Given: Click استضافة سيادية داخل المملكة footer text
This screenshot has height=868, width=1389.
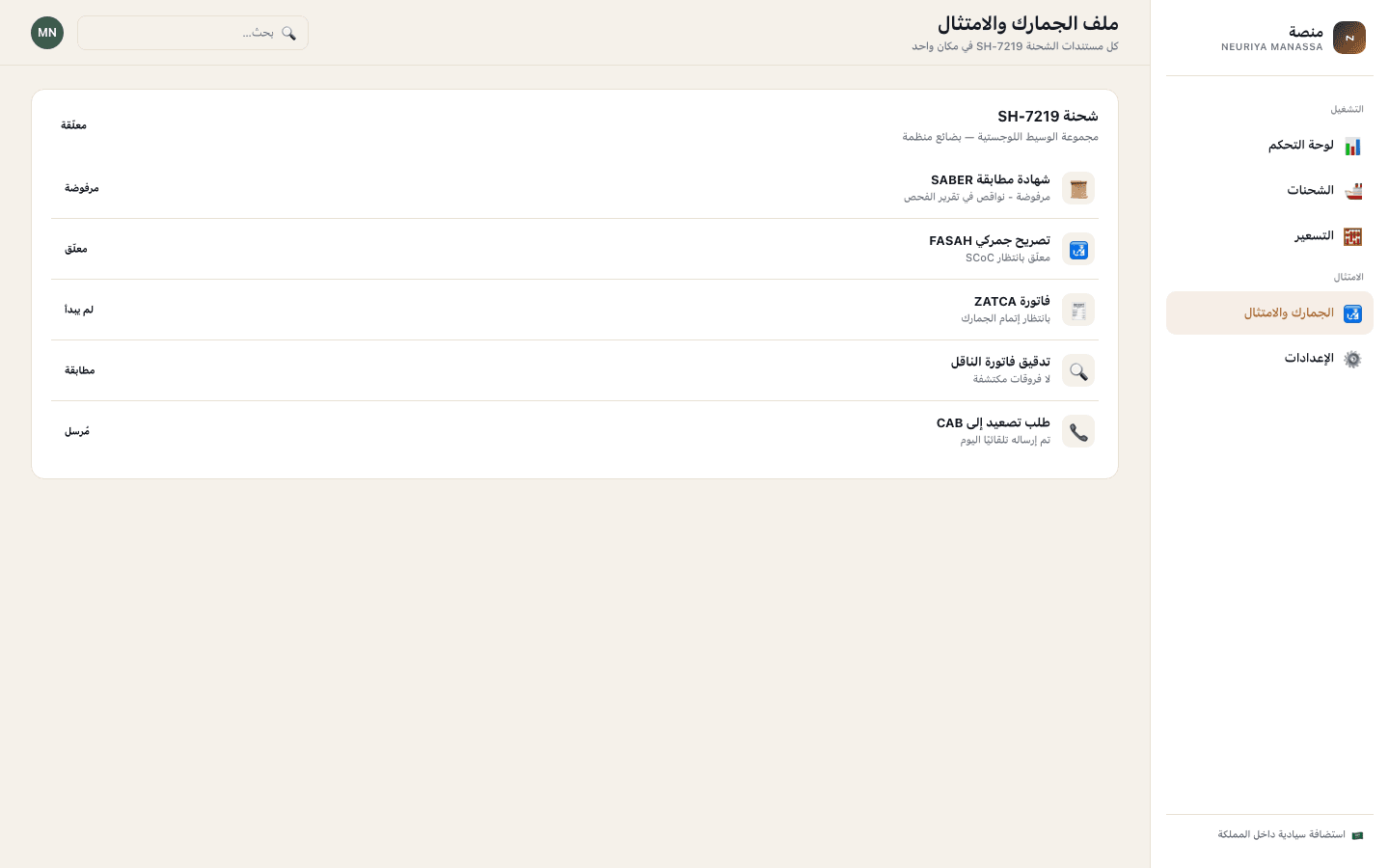Looking at the screenshot, I should tap(1282, 835).
